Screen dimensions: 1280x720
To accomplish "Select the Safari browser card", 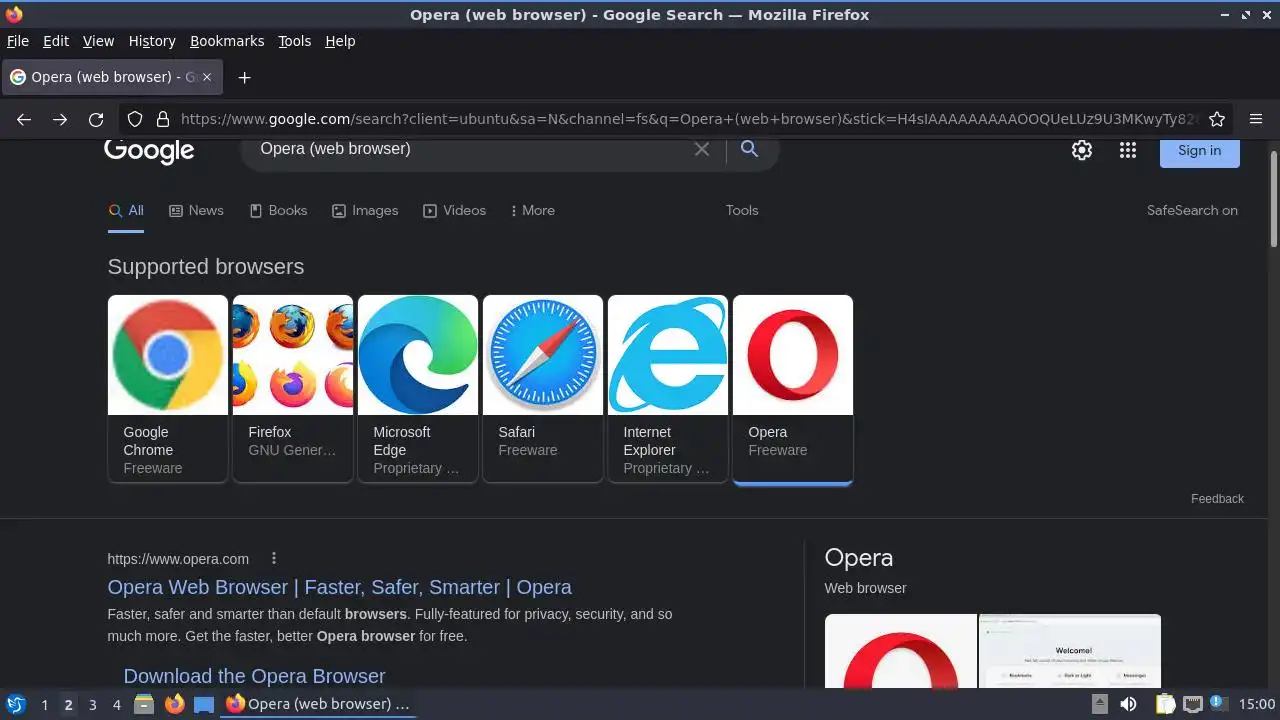I will pyautogui.click(x=543, y=389).
